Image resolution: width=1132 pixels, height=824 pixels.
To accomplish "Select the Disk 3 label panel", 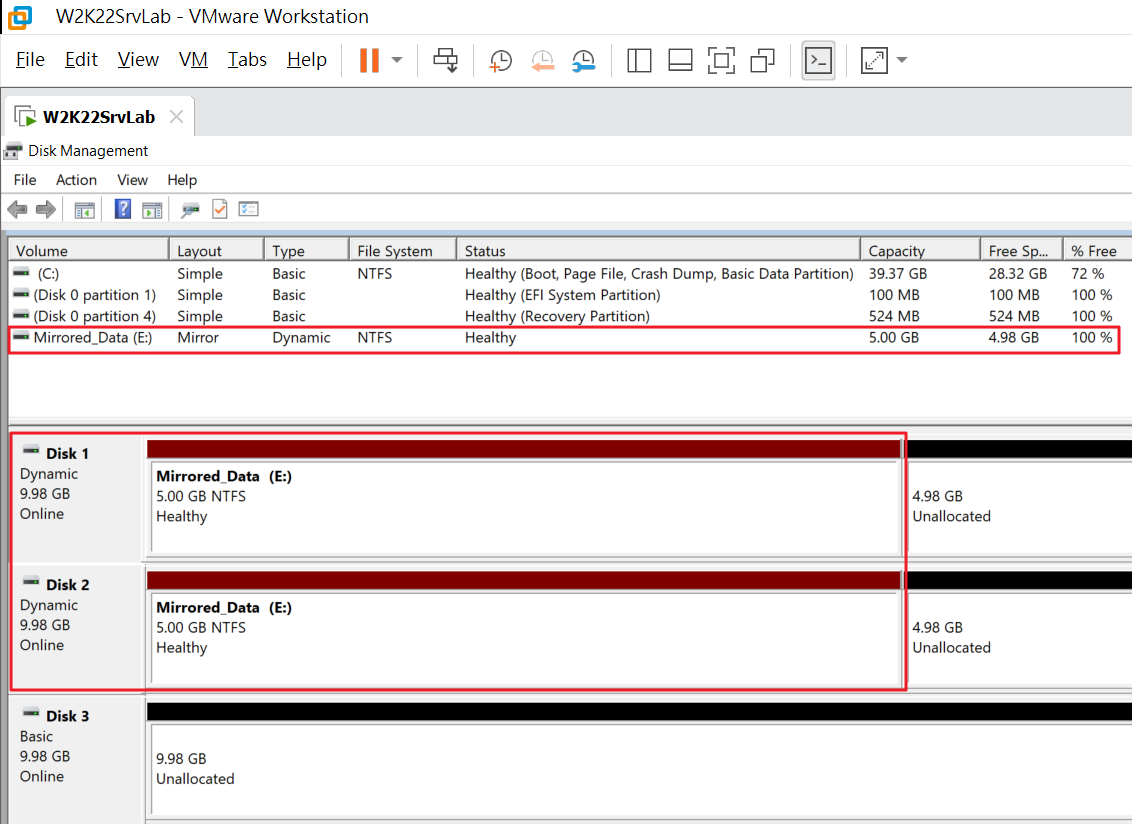I will [x=76, y=758].
